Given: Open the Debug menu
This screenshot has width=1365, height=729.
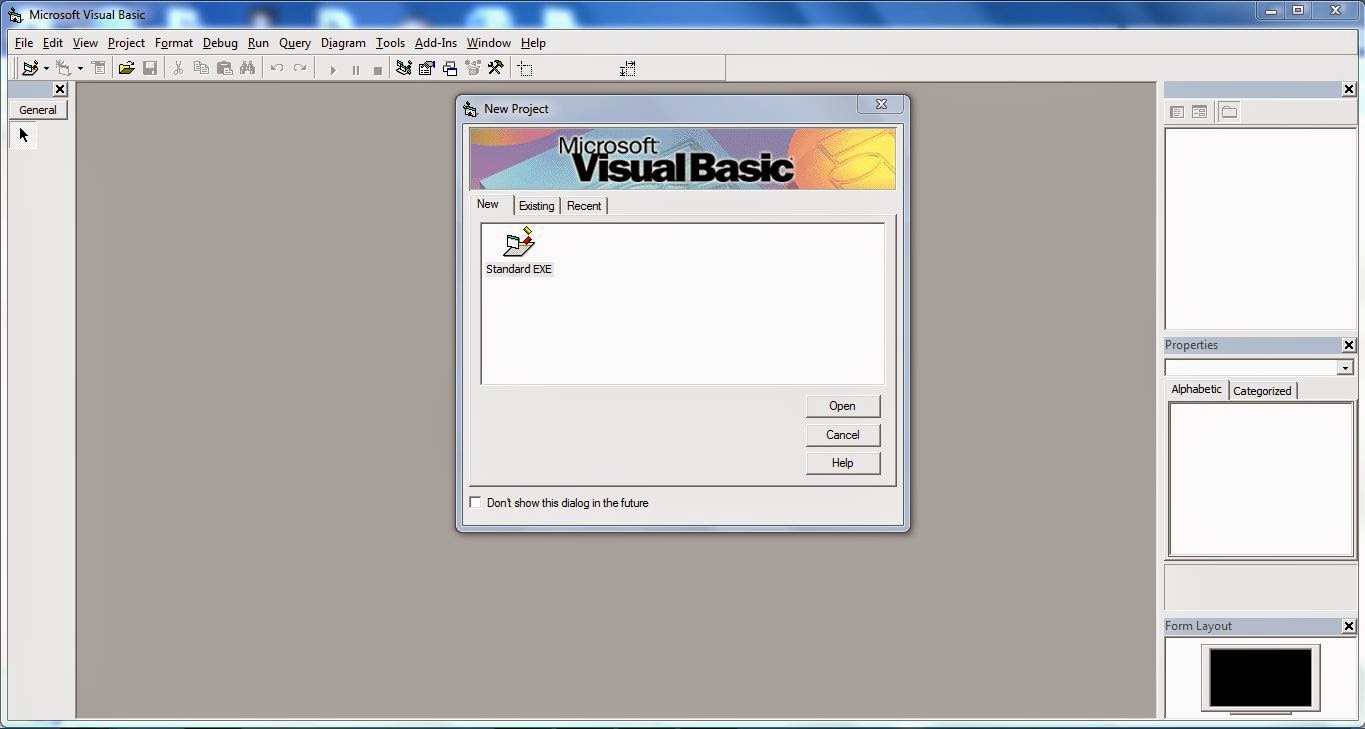Looking at the screenshot, I should tap(220, 43).
